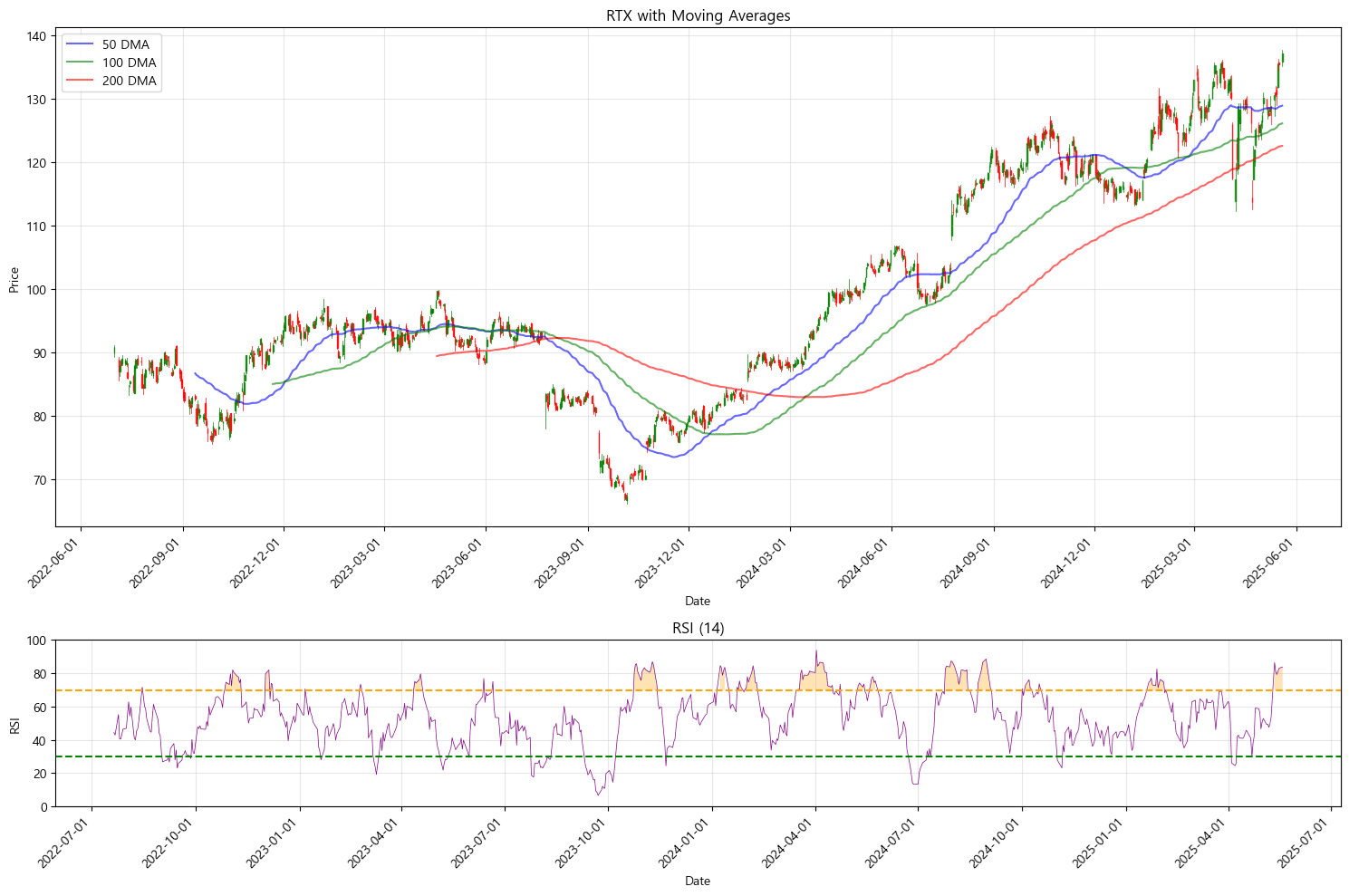Click the 90 price axis tick label
The width and height of the screenshot is (1349, 896).
41,353
